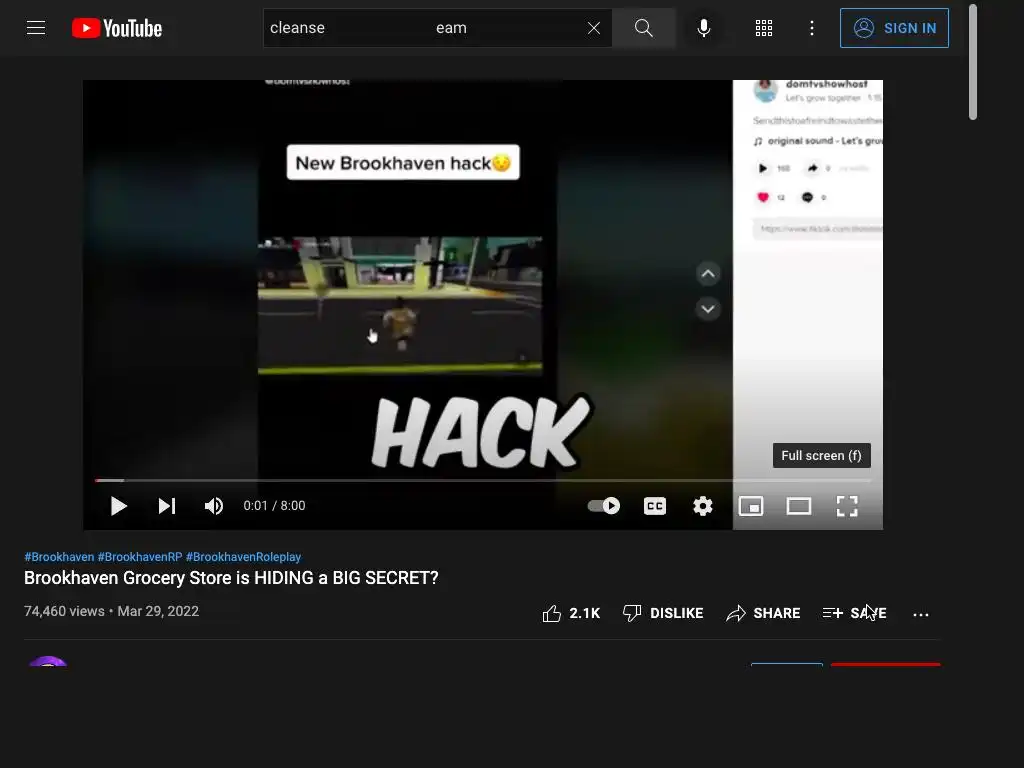Click the magnifier search button

644,28
